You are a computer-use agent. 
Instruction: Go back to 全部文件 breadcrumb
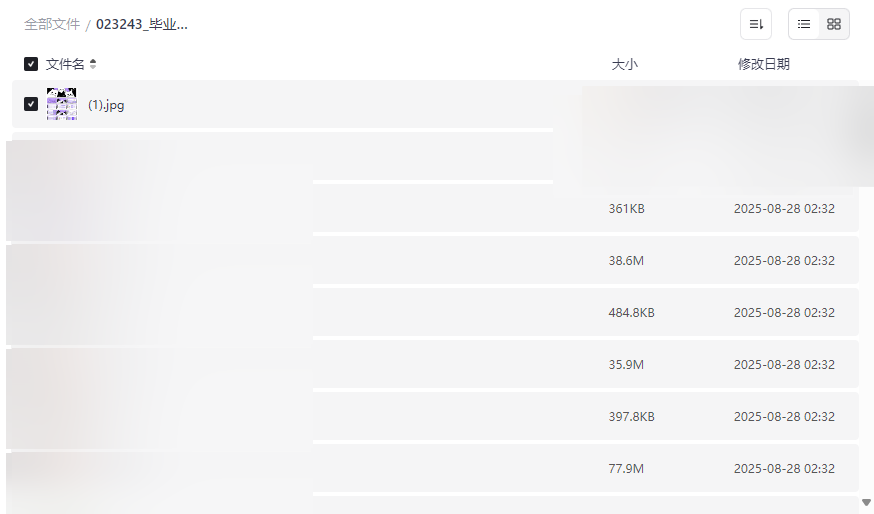pos(52,24)
